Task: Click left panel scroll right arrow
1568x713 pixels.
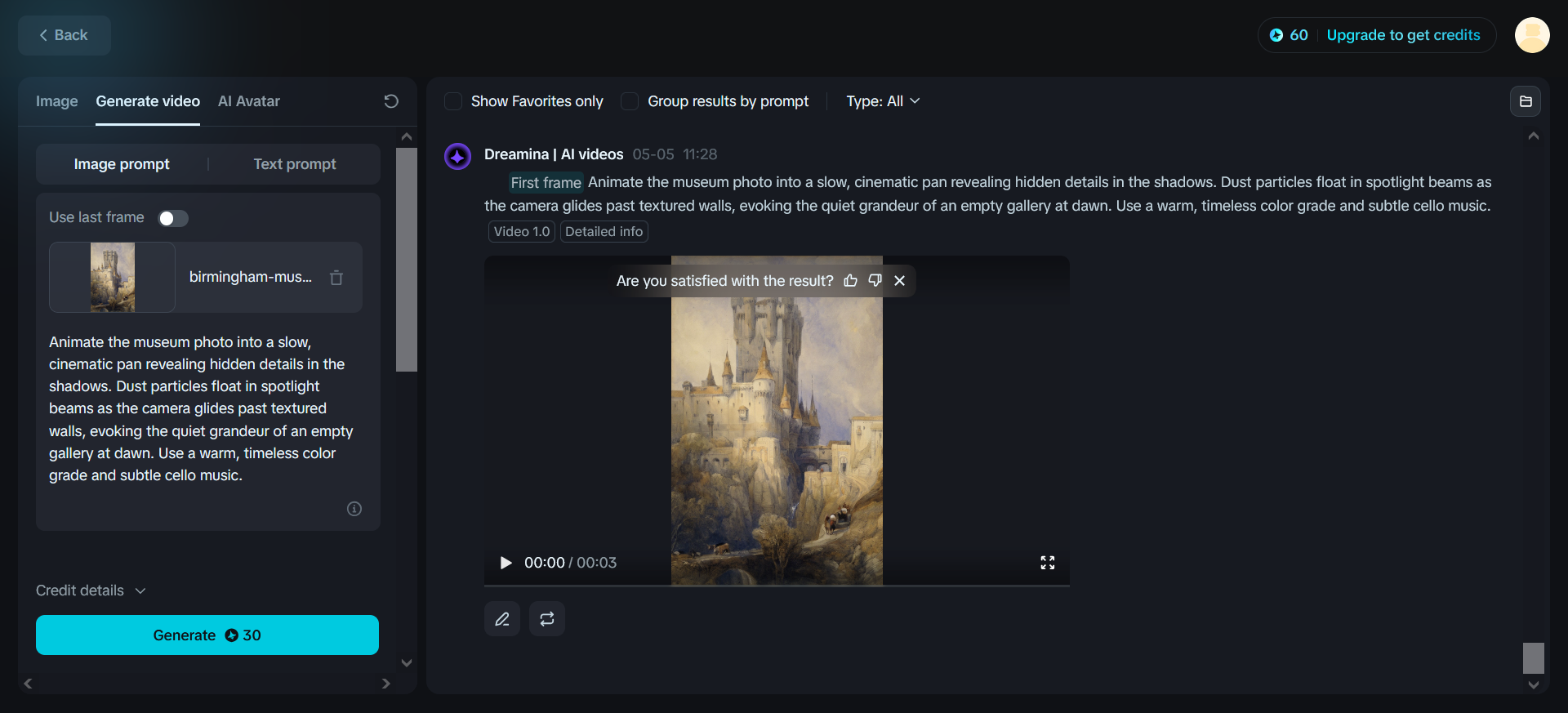Action: [x=386, y=684]
